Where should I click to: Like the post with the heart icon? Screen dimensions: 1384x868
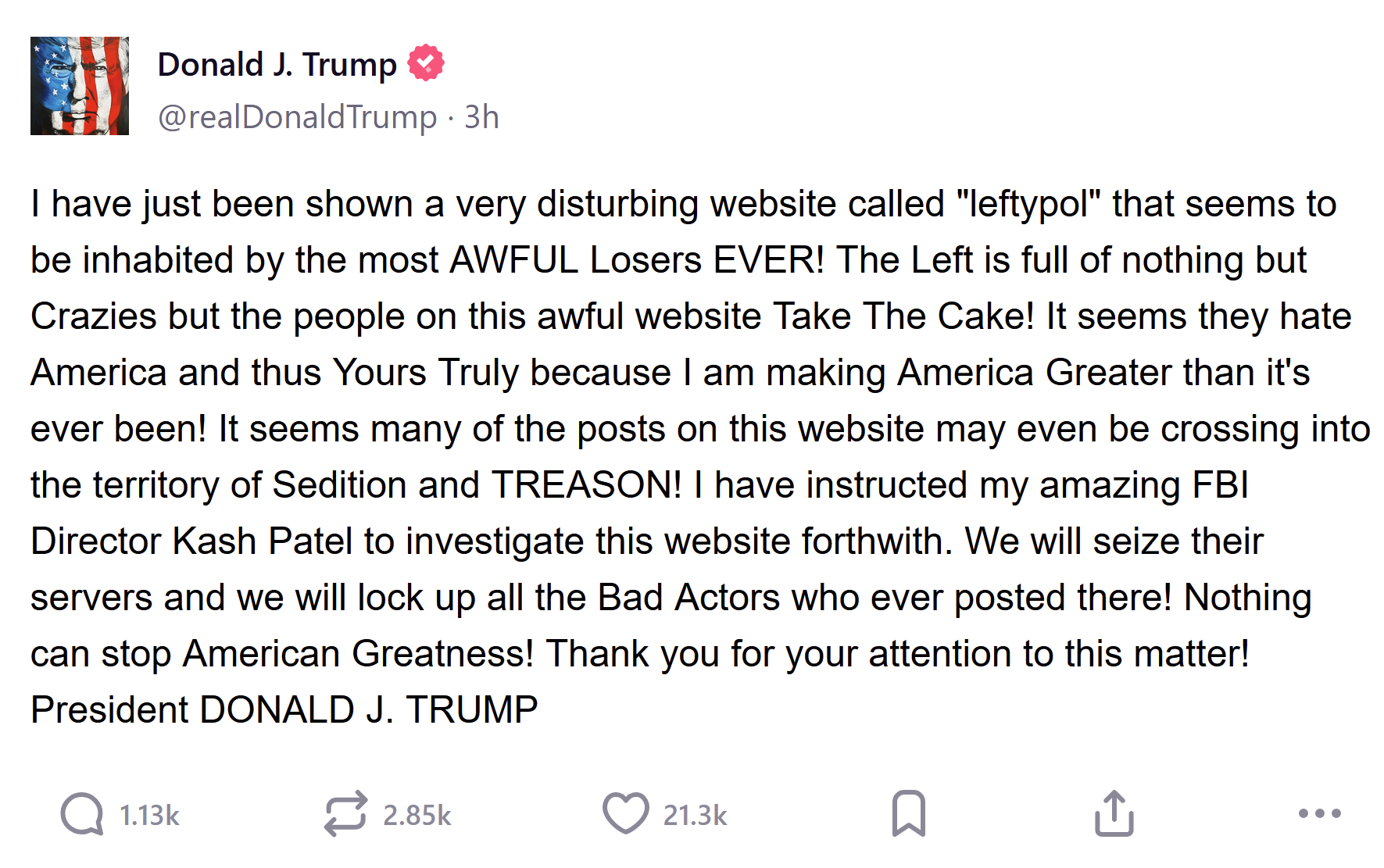[625, 813]
